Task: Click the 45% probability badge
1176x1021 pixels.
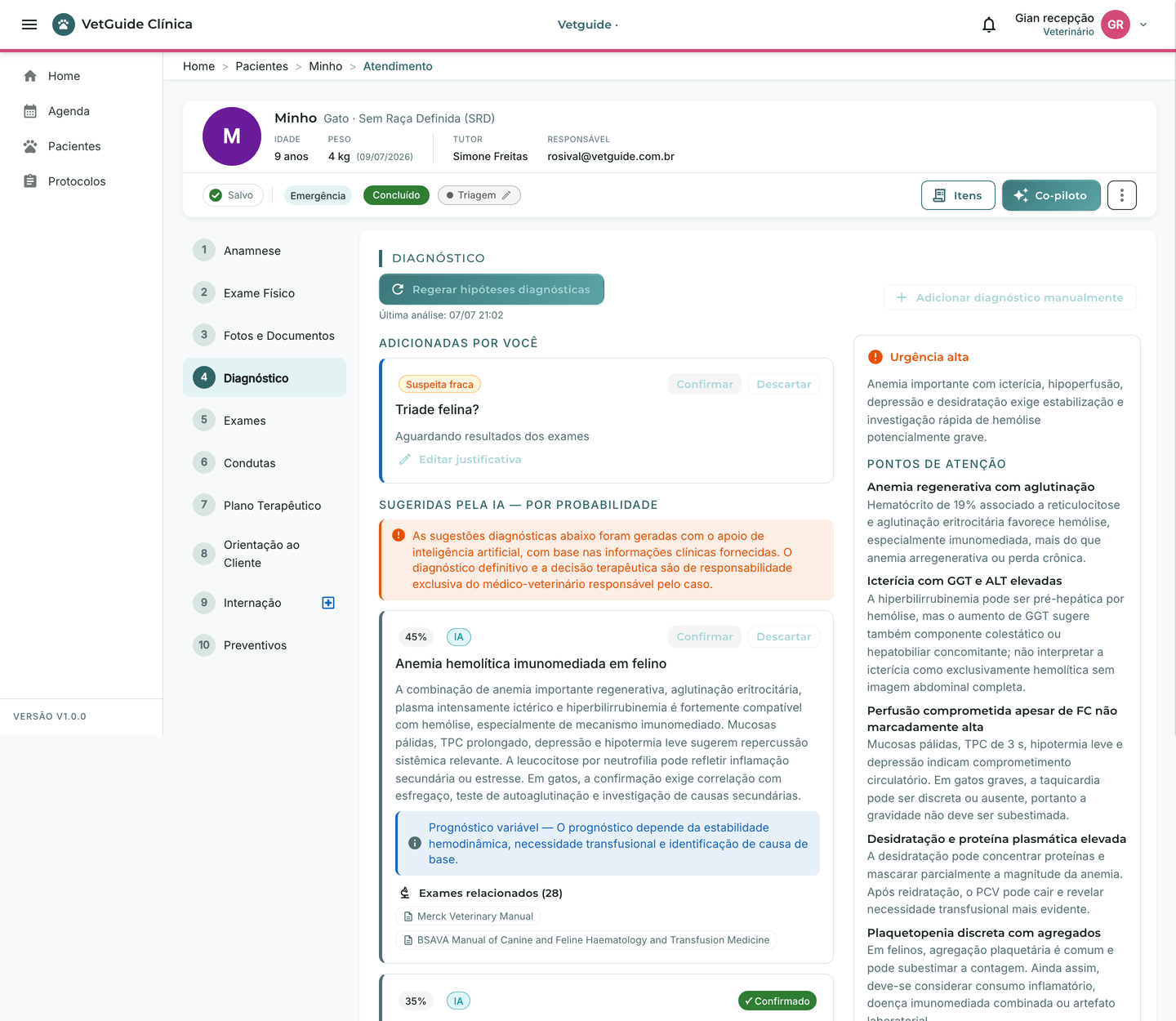Action: 416,637
